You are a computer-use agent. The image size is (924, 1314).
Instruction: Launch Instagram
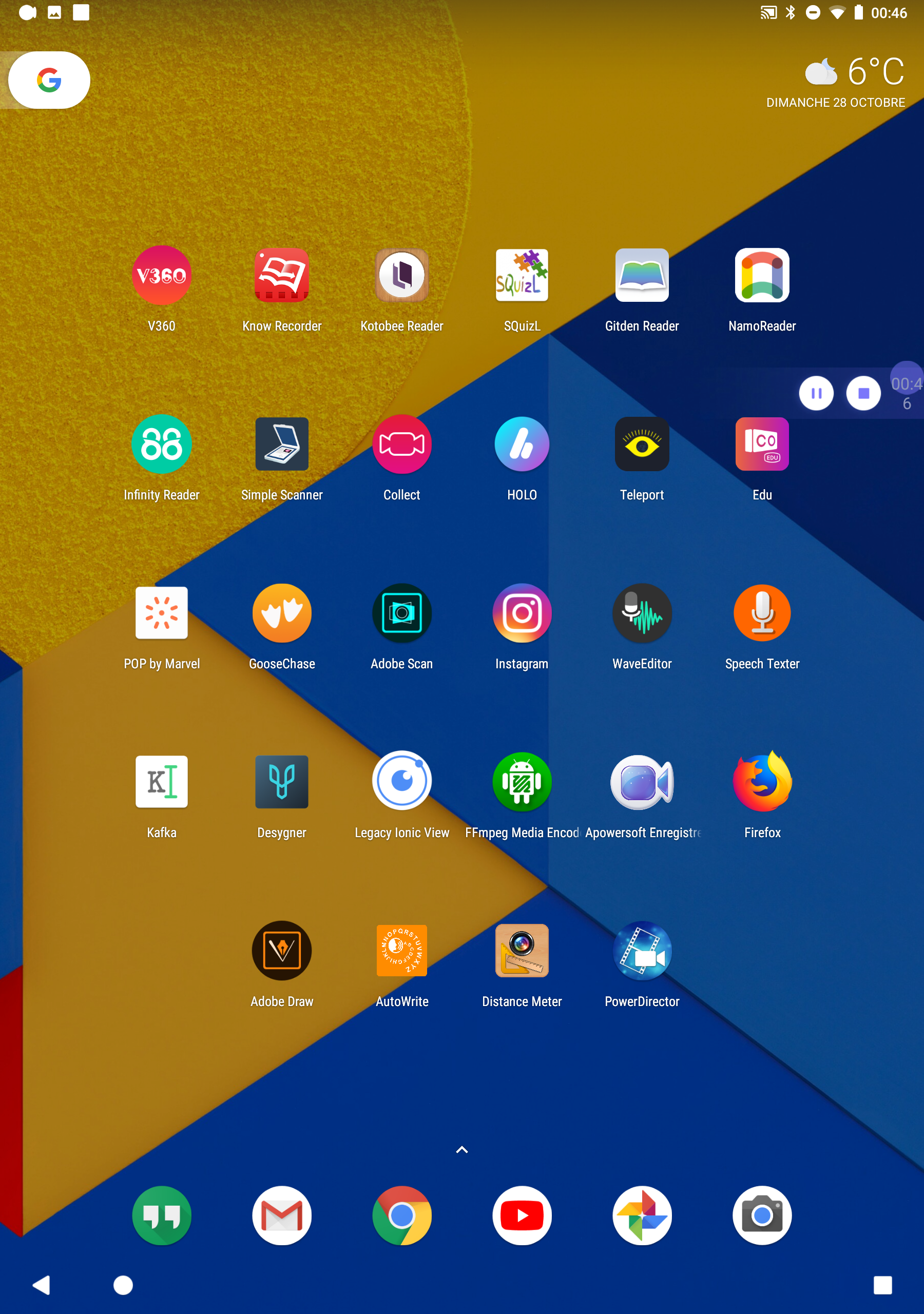(522, 613)
